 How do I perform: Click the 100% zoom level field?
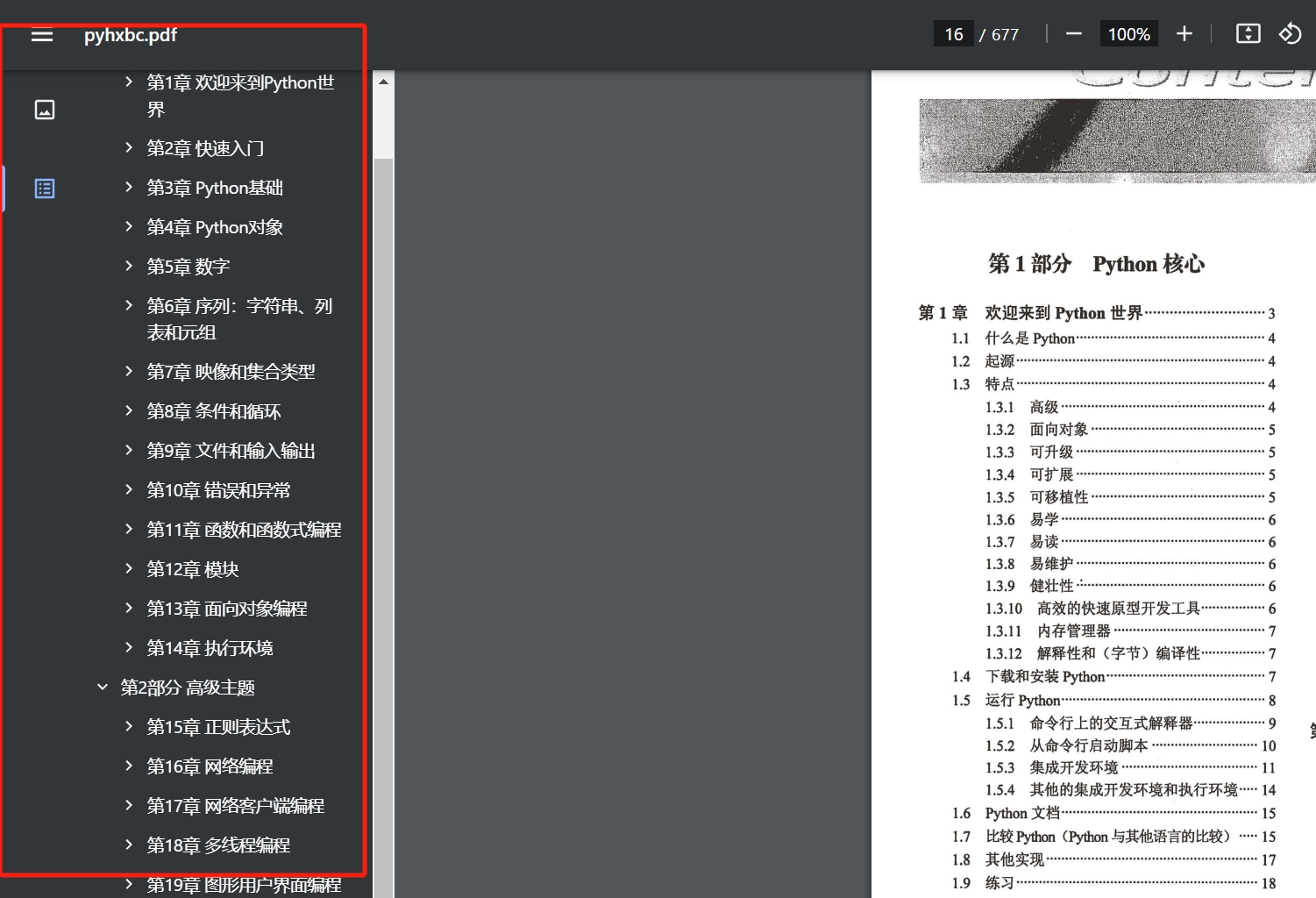[x=1128, y=34]
